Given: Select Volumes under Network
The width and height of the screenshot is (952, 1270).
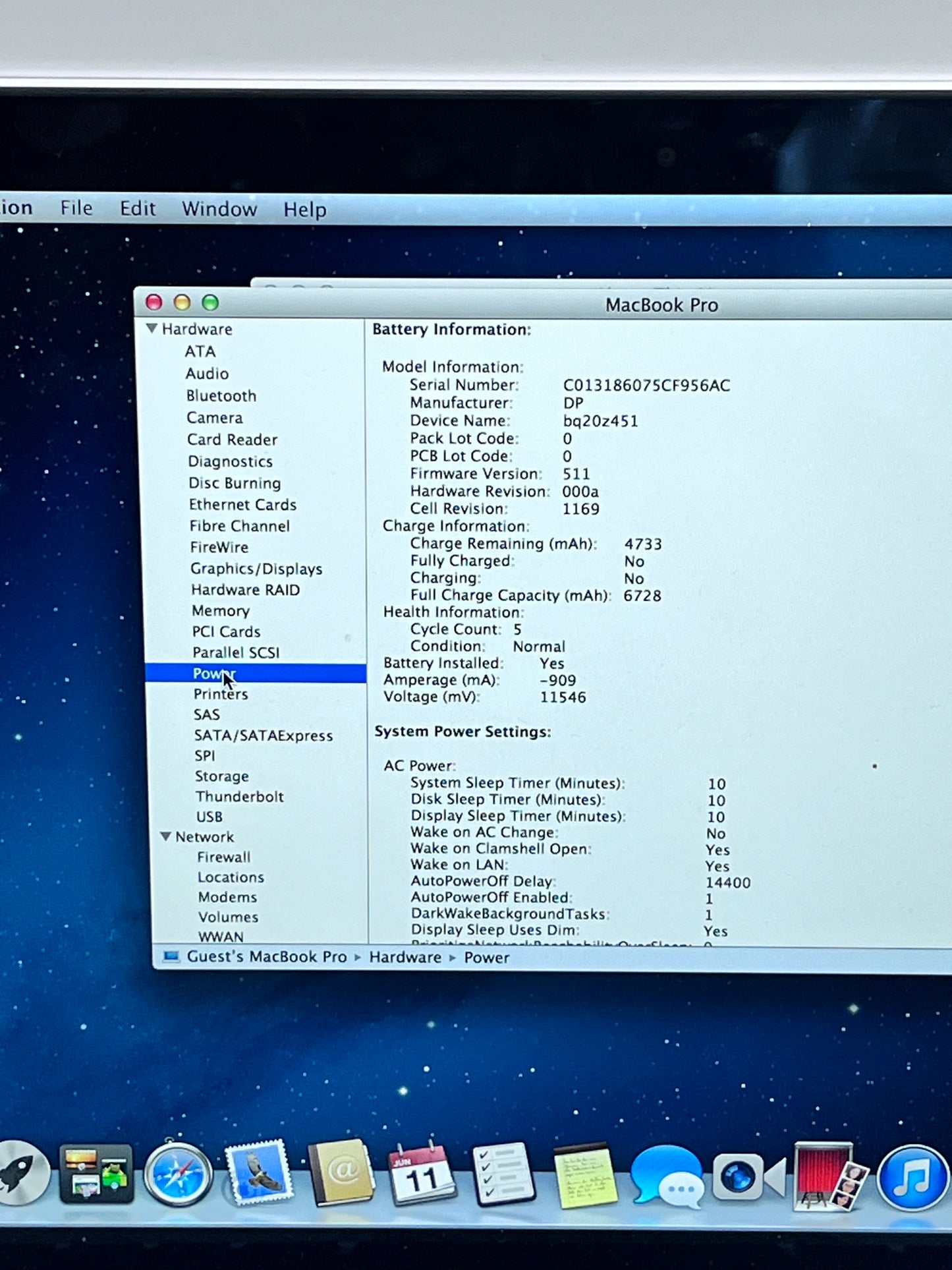Looking at the screenshot, I should (x=229, y=917).
